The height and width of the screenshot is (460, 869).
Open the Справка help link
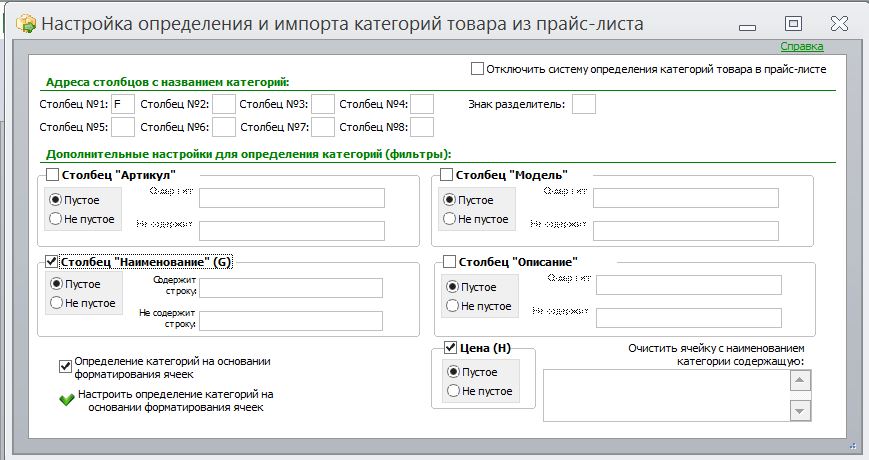click(801, 47)
